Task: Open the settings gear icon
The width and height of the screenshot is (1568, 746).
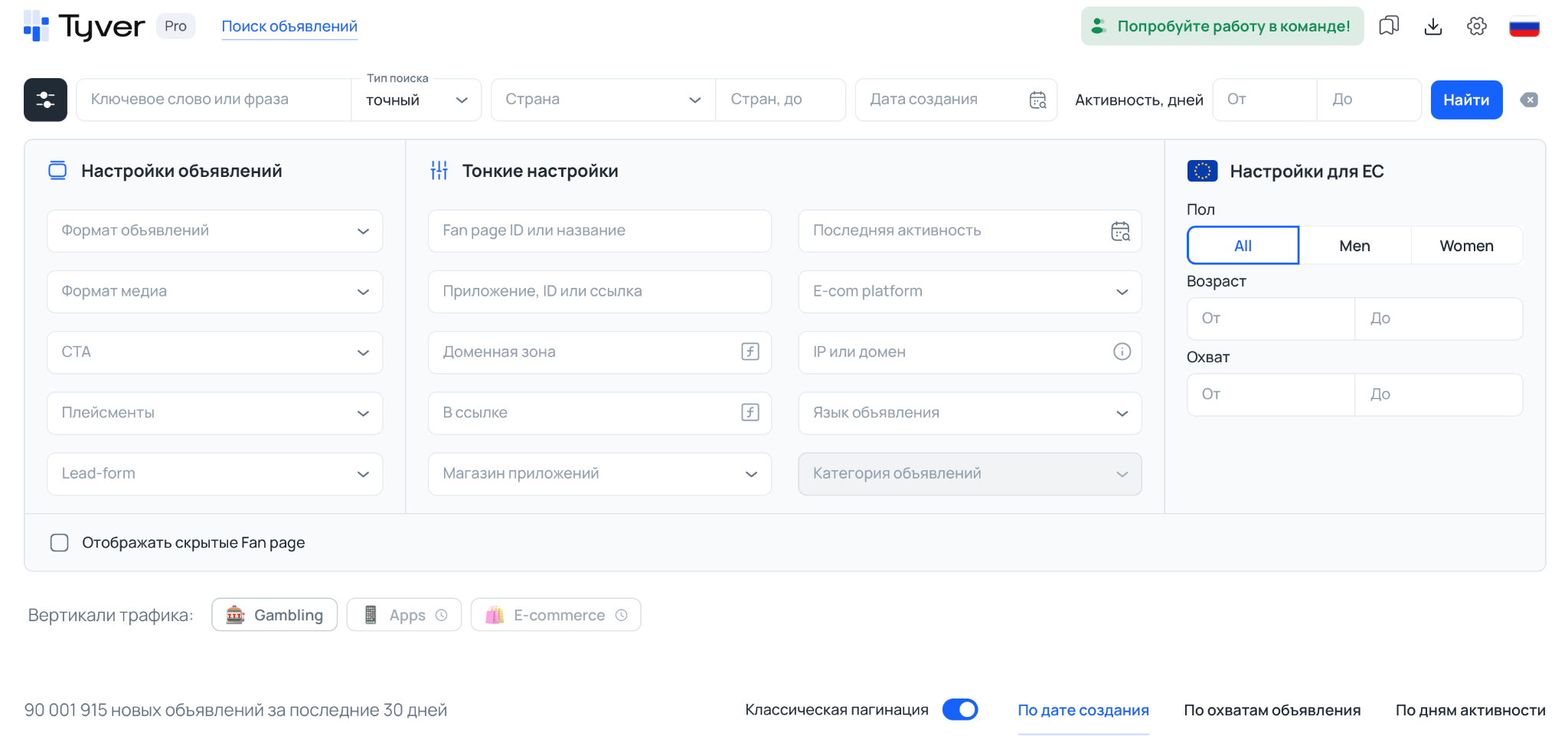Action: (1476, 25)
